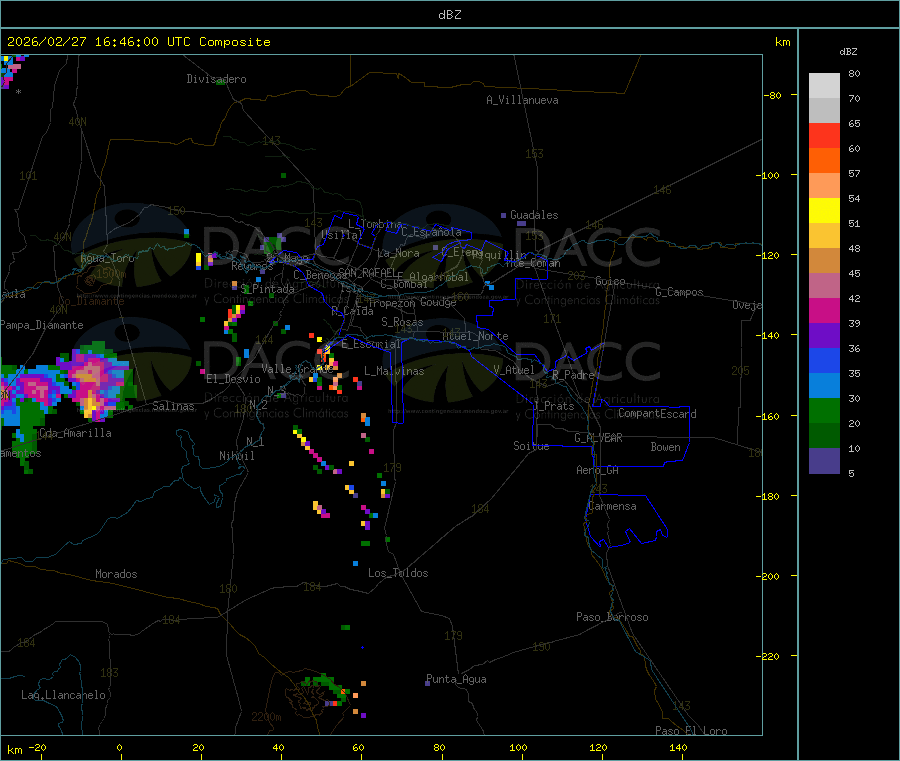Select the 'A_Villanueva' map label
The height and width of the screenshot is (761, 900).
[522, 100]
